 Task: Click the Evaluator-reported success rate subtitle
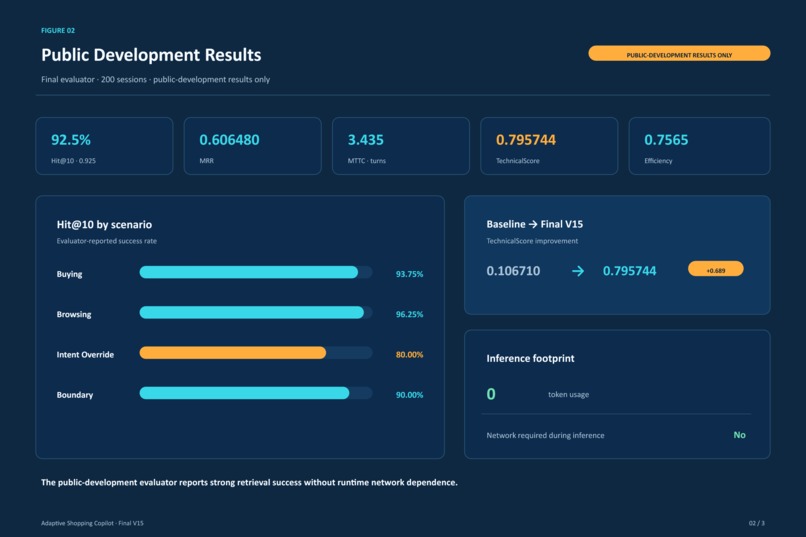[x=106, y=241]
